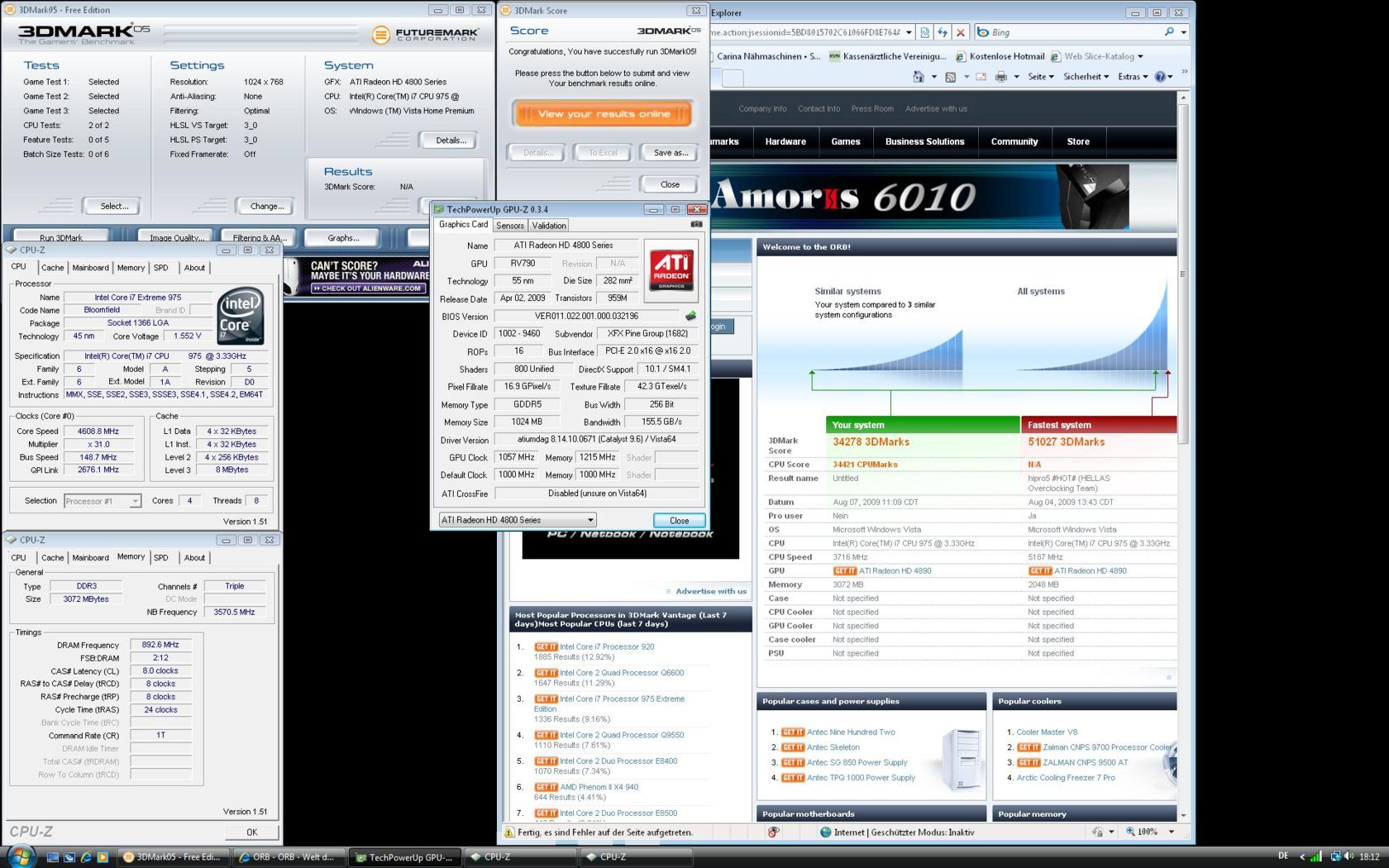
Task: Click the Intel Core i7 logo in CPU-Z
Action: pos(241,316)
